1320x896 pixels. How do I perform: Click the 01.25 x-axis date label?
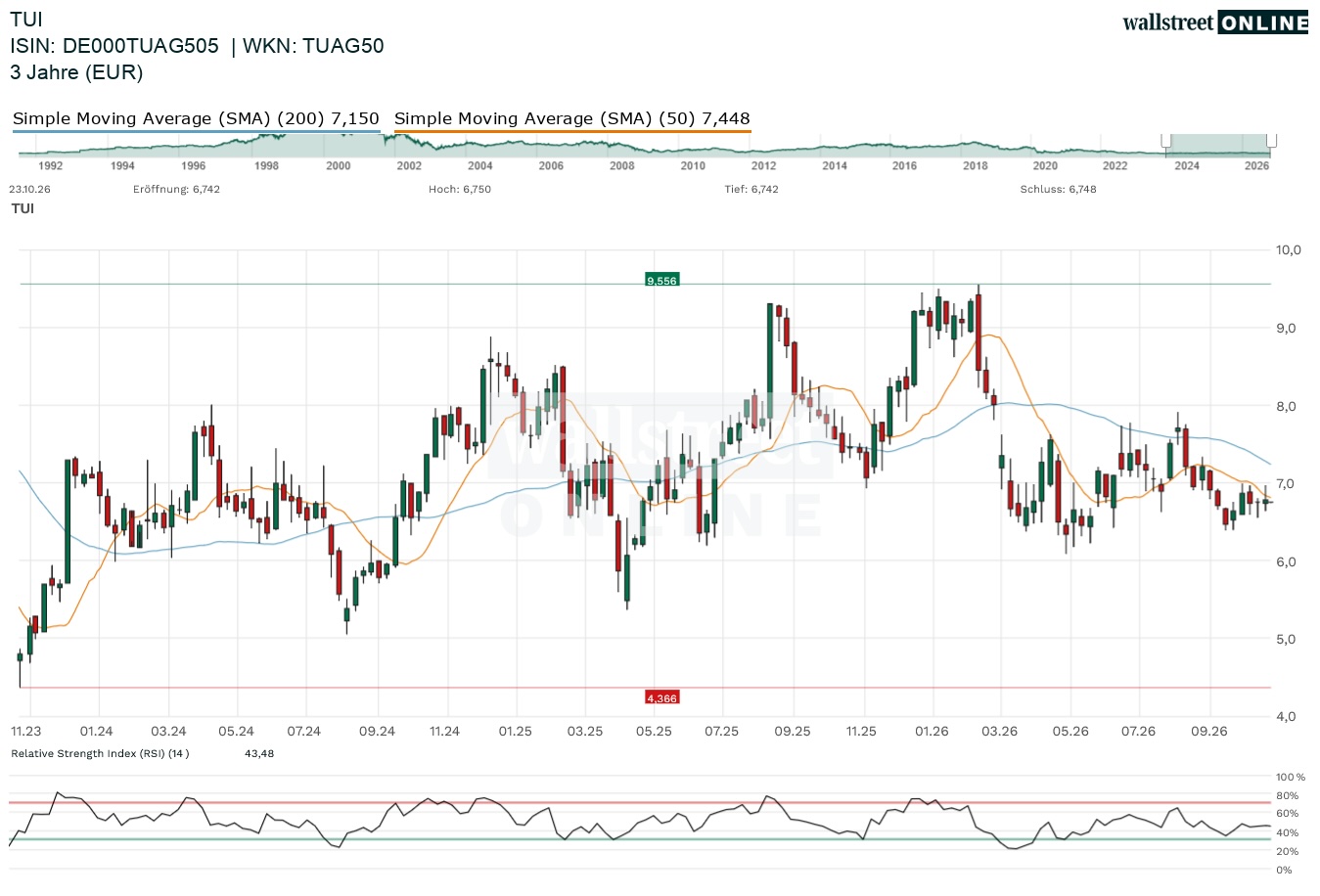[516, 731]
